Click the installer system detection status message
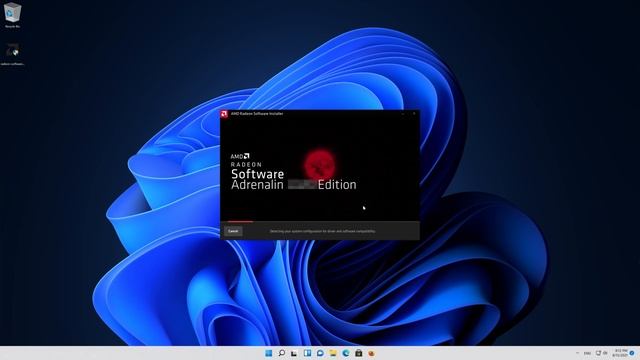This screenshot has width=640, height=360. [322, 231]
